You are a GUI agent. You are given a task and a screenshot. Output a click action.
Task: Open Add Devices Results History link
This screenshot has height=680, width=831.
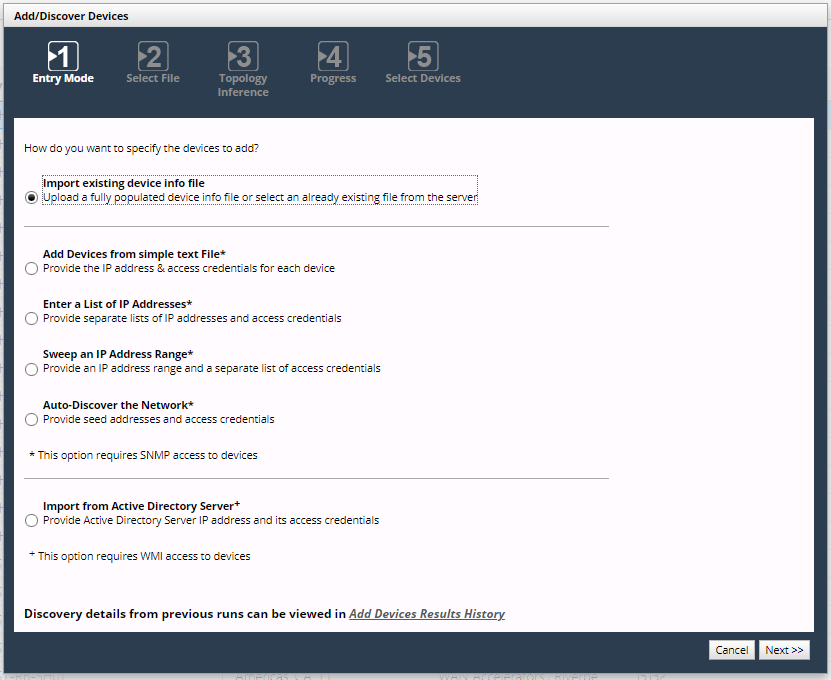click(427, 614)
